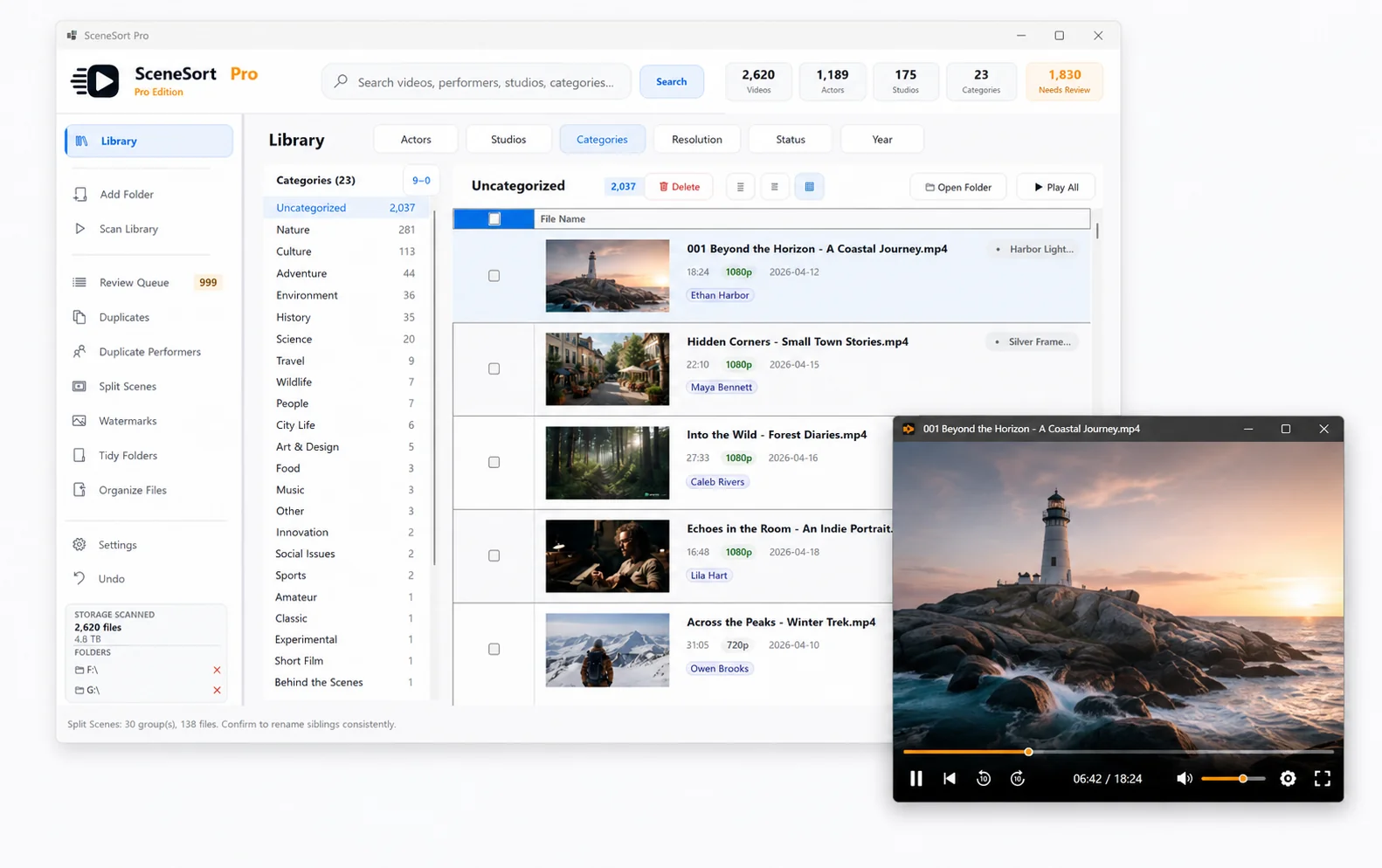The width and height of the screenshot is (1382, 868).
Task: Skip forward 10 seconds in player
Action: (x=1018, y=778)
